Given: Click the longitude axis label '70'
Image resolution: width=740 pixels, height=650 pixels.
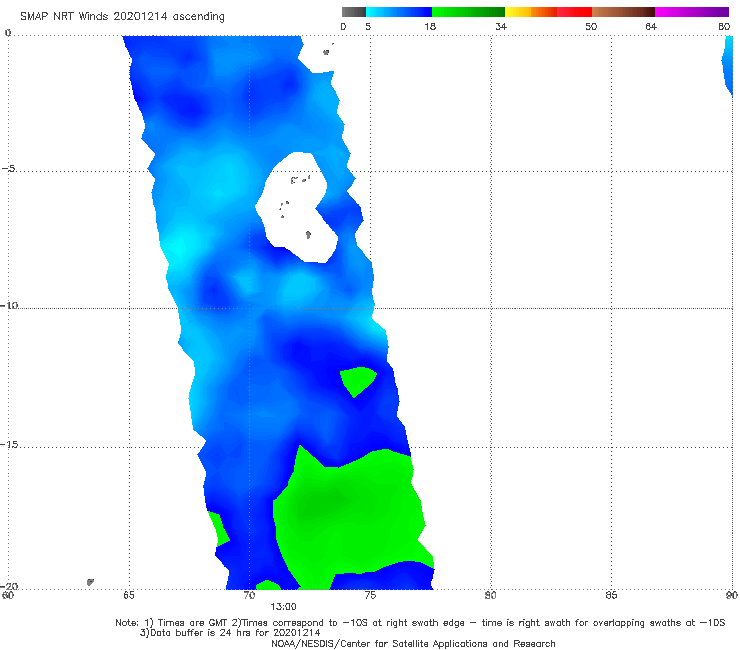Looking at the screenshot, I should pyautogui.click(x=249, y=595).
